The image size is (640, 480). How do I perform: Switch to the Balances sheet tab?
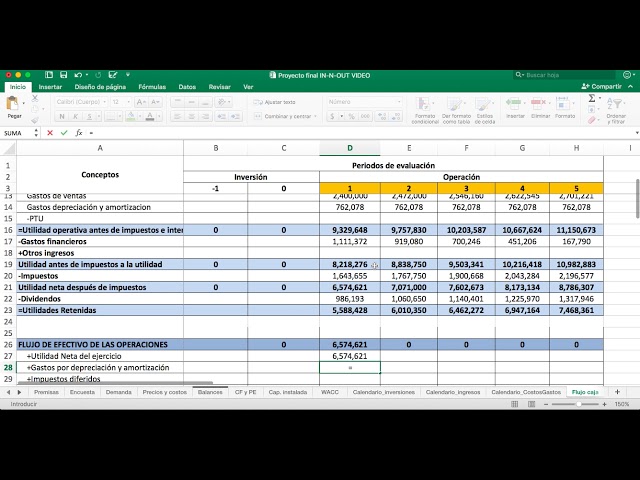click(x=210, y=392)
